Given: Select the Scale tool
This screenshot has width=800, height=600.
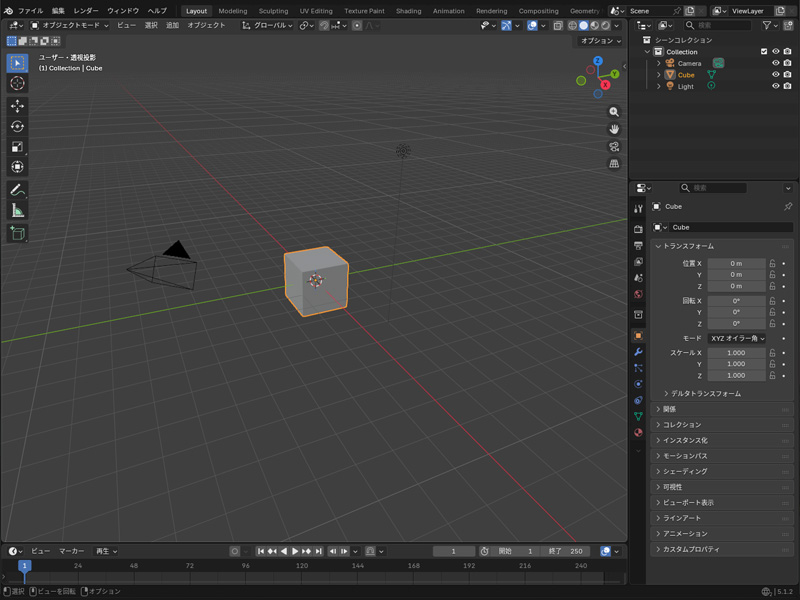Looking at the screenshot, I should pos(17,147).
